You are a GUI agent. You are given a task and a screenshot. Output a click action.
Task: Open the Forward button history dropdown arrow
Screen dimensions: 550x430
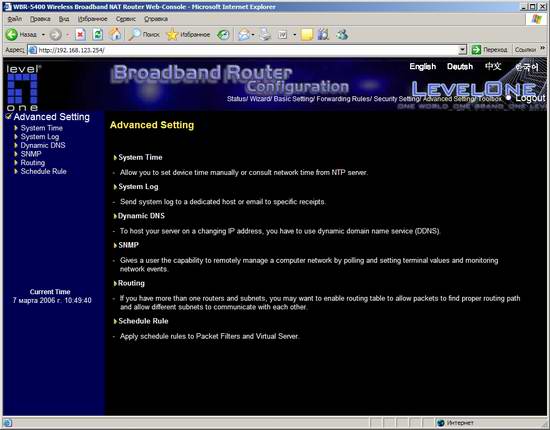point(67,34)
